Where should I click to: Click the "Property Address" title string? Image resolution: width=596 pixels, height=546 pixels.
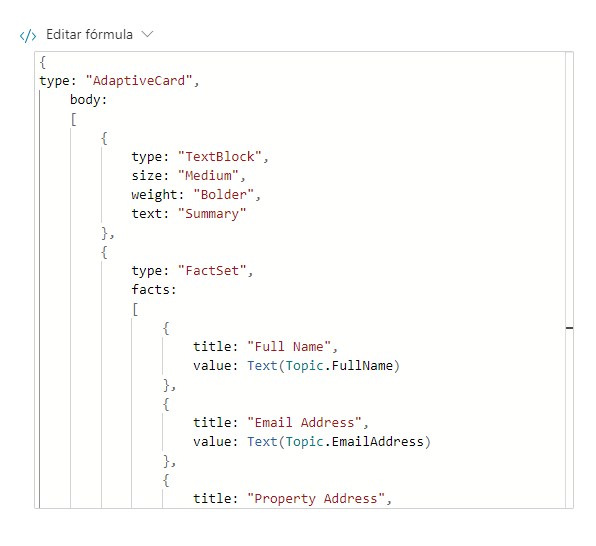point(315,499)
